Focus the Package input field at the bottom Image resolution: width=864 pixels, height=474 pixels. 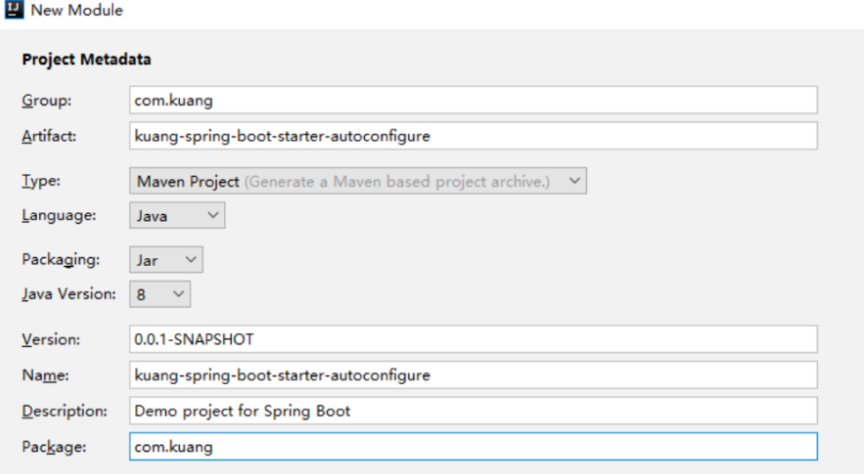pos(473,446)
